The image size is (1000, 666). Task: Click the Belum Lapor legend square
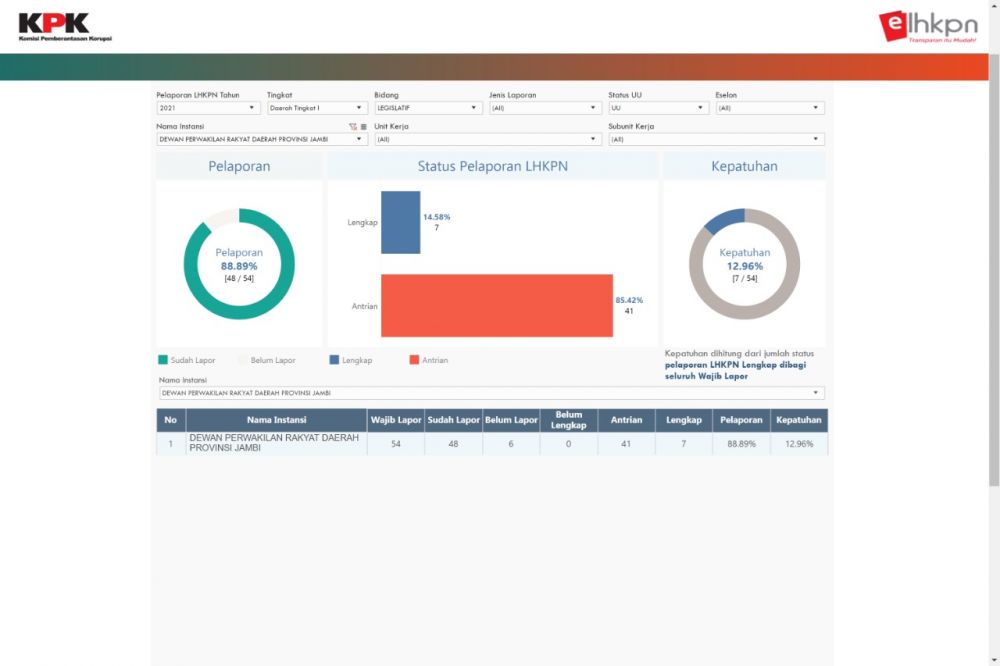[x=242, y=360]
